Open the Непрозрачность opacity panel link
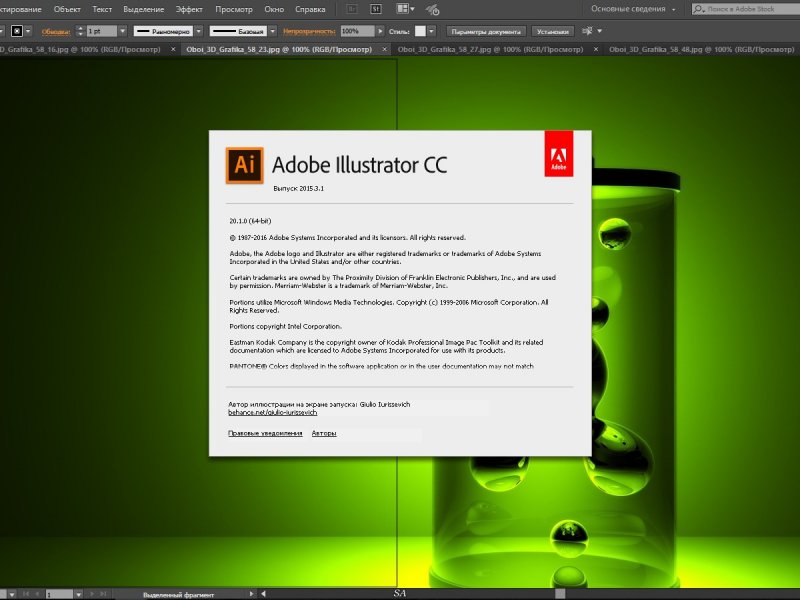 coord(309,31)
